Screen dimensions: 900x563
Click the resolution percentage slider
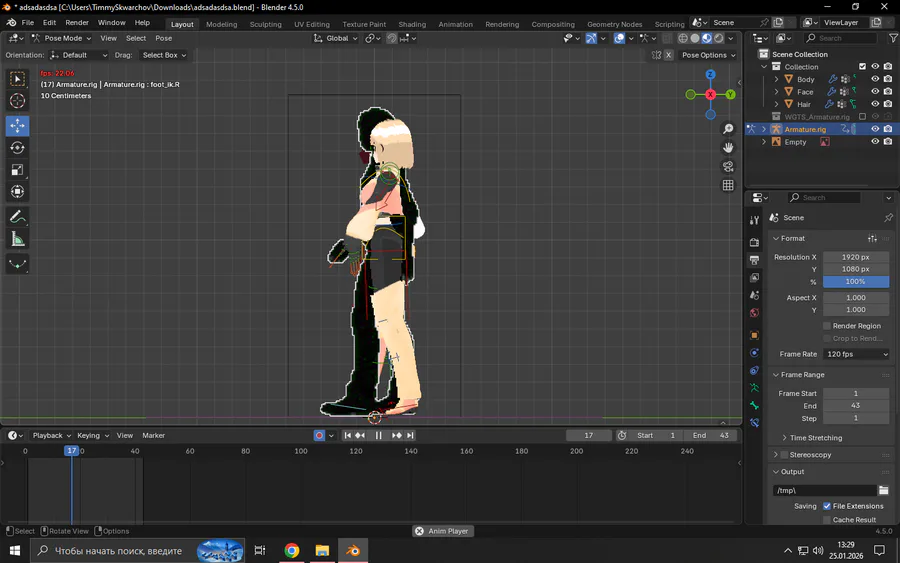click(856, 282)
